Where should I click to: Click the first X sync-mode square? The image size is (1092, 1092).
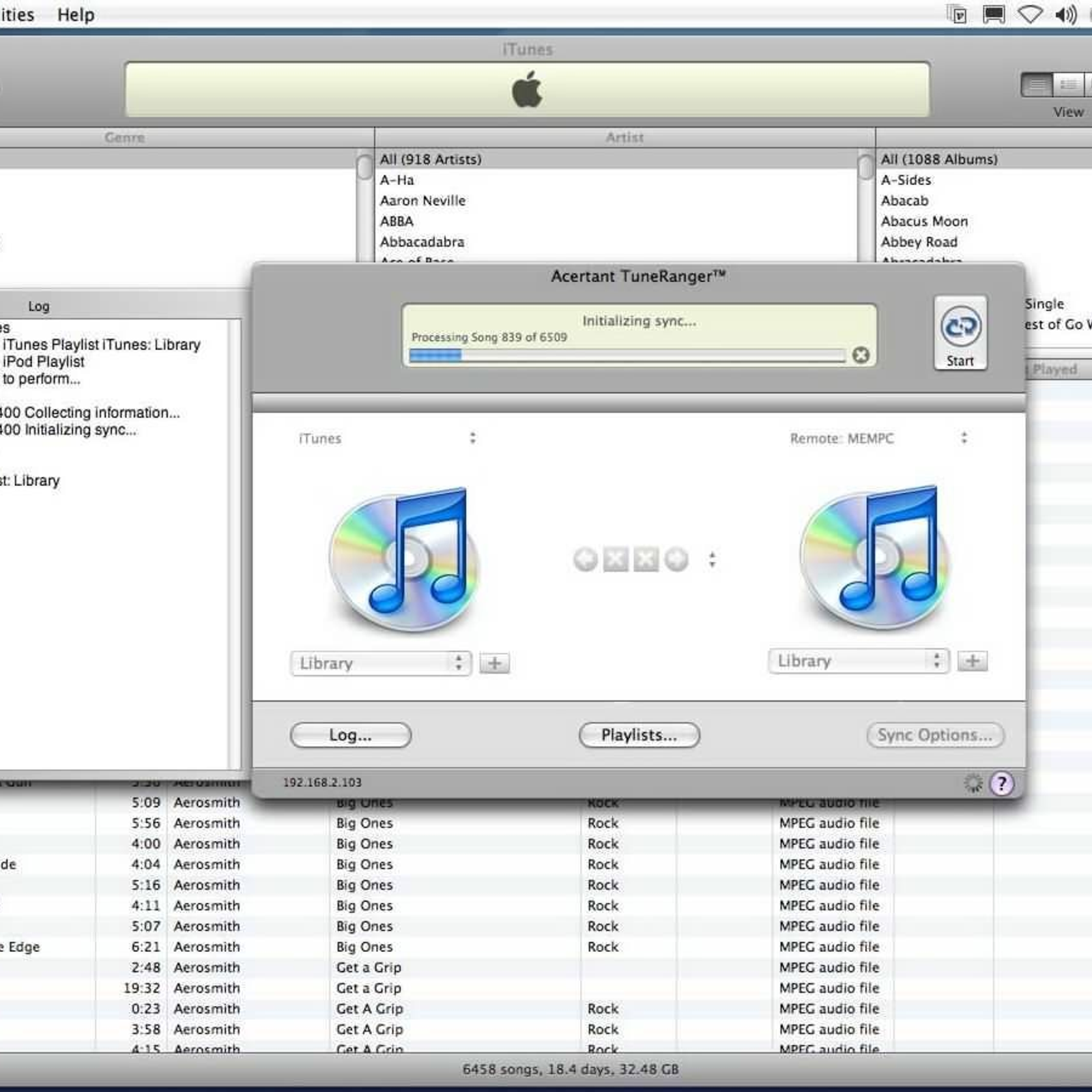pyautogui.click(x=616, y=560)
